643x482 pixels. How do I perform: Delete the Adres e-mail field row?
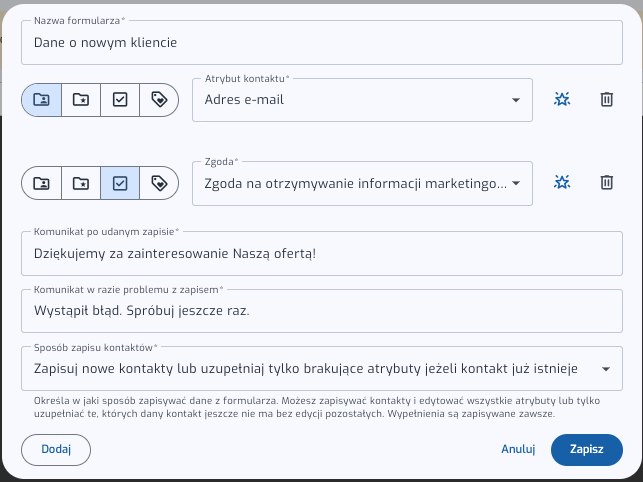[606, 99]
